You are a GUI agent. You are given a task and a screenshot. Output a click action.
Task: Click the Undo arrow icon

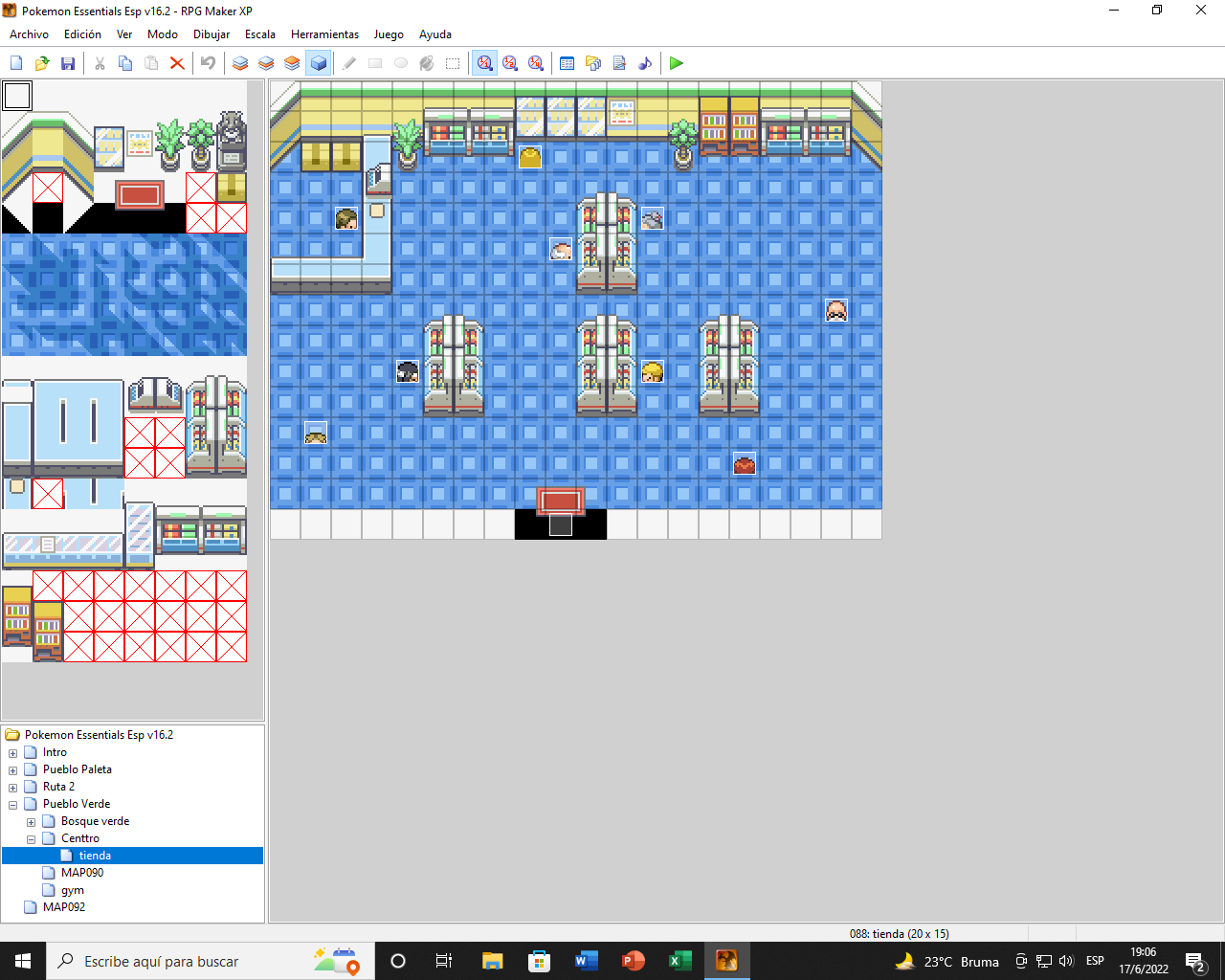(208, 63)
